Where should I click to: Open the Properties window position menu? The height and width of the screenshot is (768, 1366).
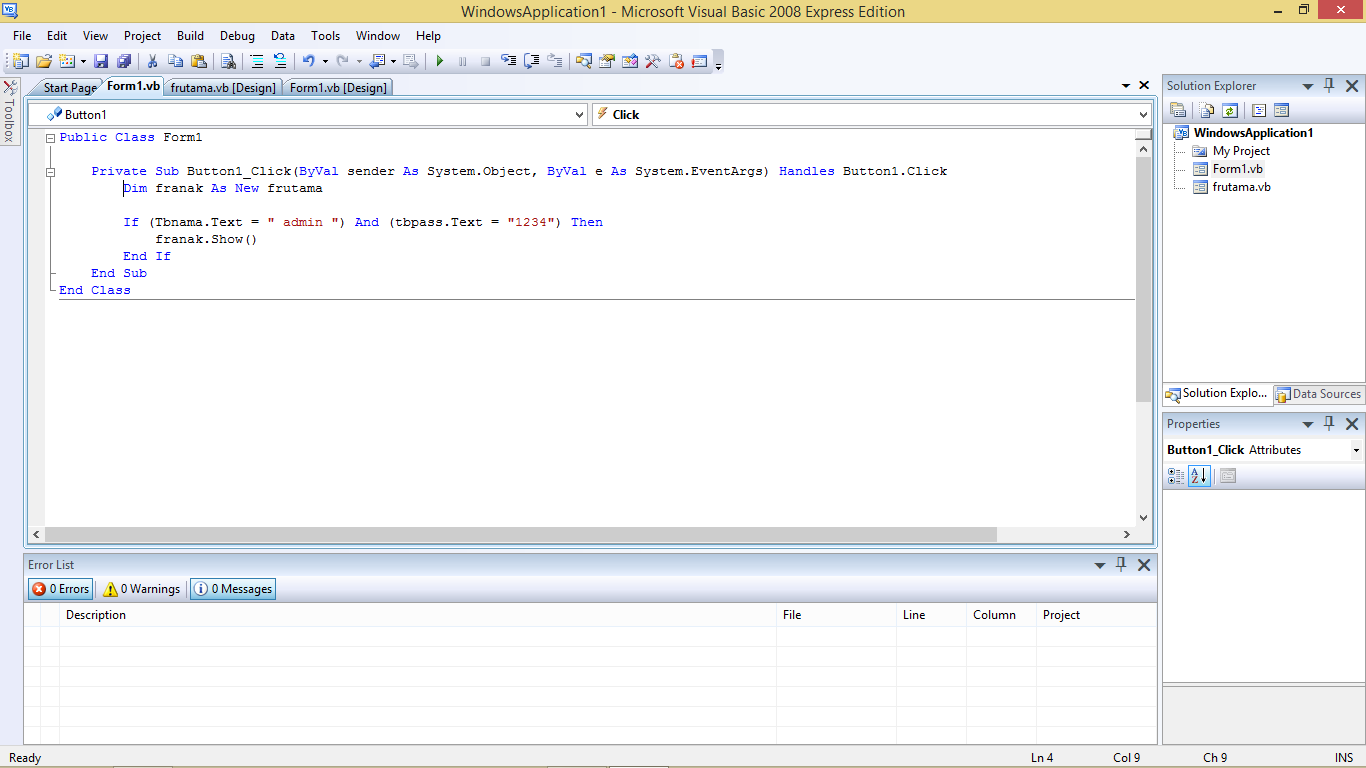click(1308, 424)
